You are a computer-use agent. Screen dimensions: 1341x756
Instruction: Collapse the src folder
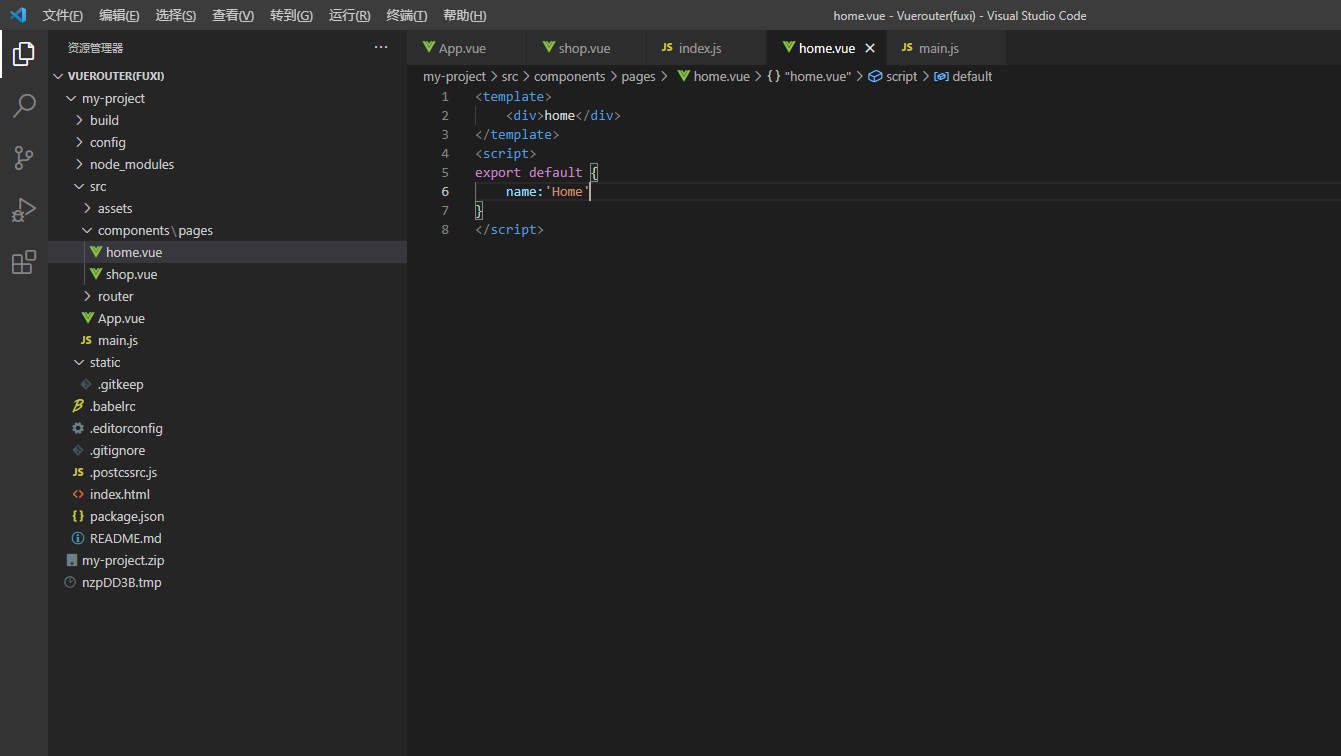tap(79, 186)
